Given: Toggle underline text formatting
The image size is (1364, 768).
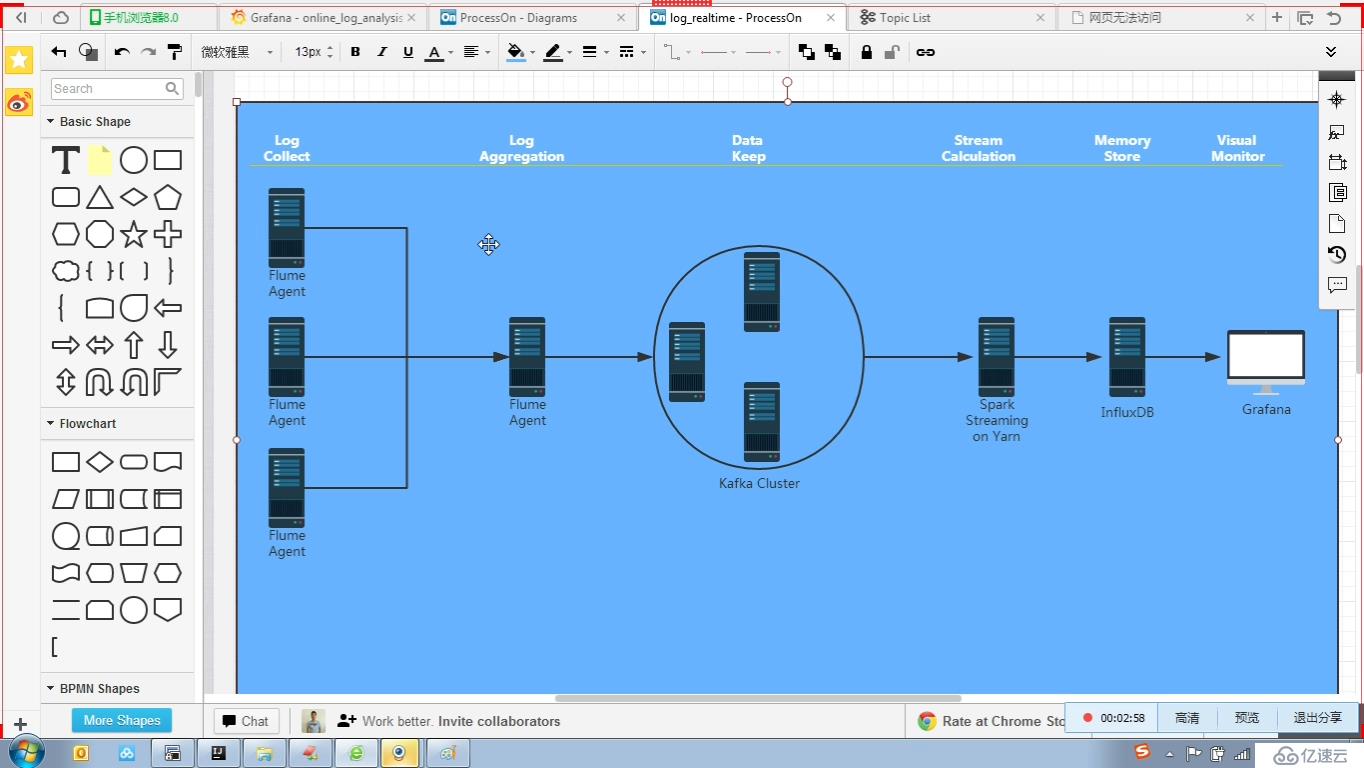Looking at the screenshot, I should point(408,52).
